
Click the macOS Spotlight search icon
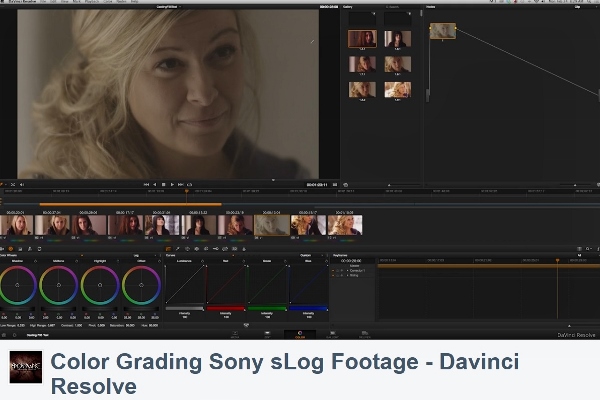pyautogui.click(x=590, y=2)
